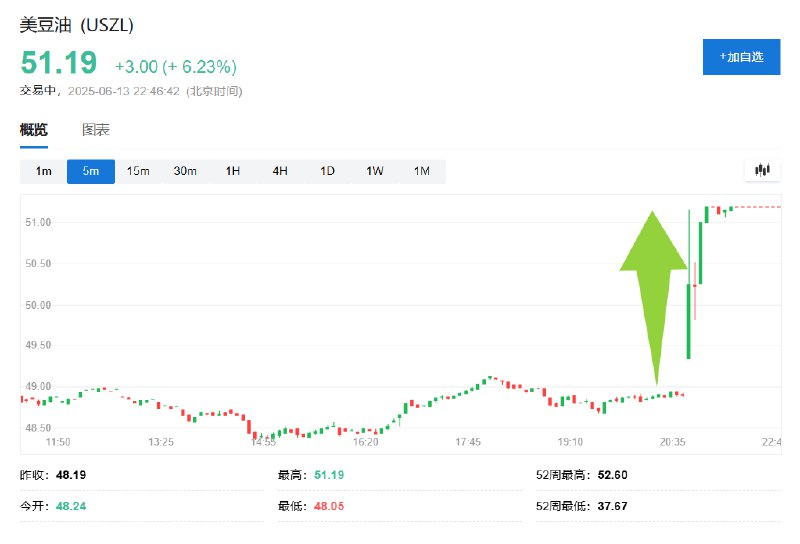Click the 美豆油 (USZL) title
800x544 pixels.
(x=77, y=25)
